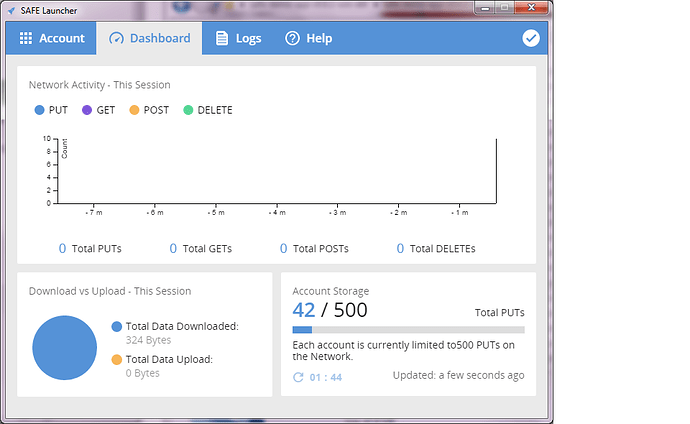Click the 324 Bytes downloaded value
690x424 pixels.
pos(148,340)
